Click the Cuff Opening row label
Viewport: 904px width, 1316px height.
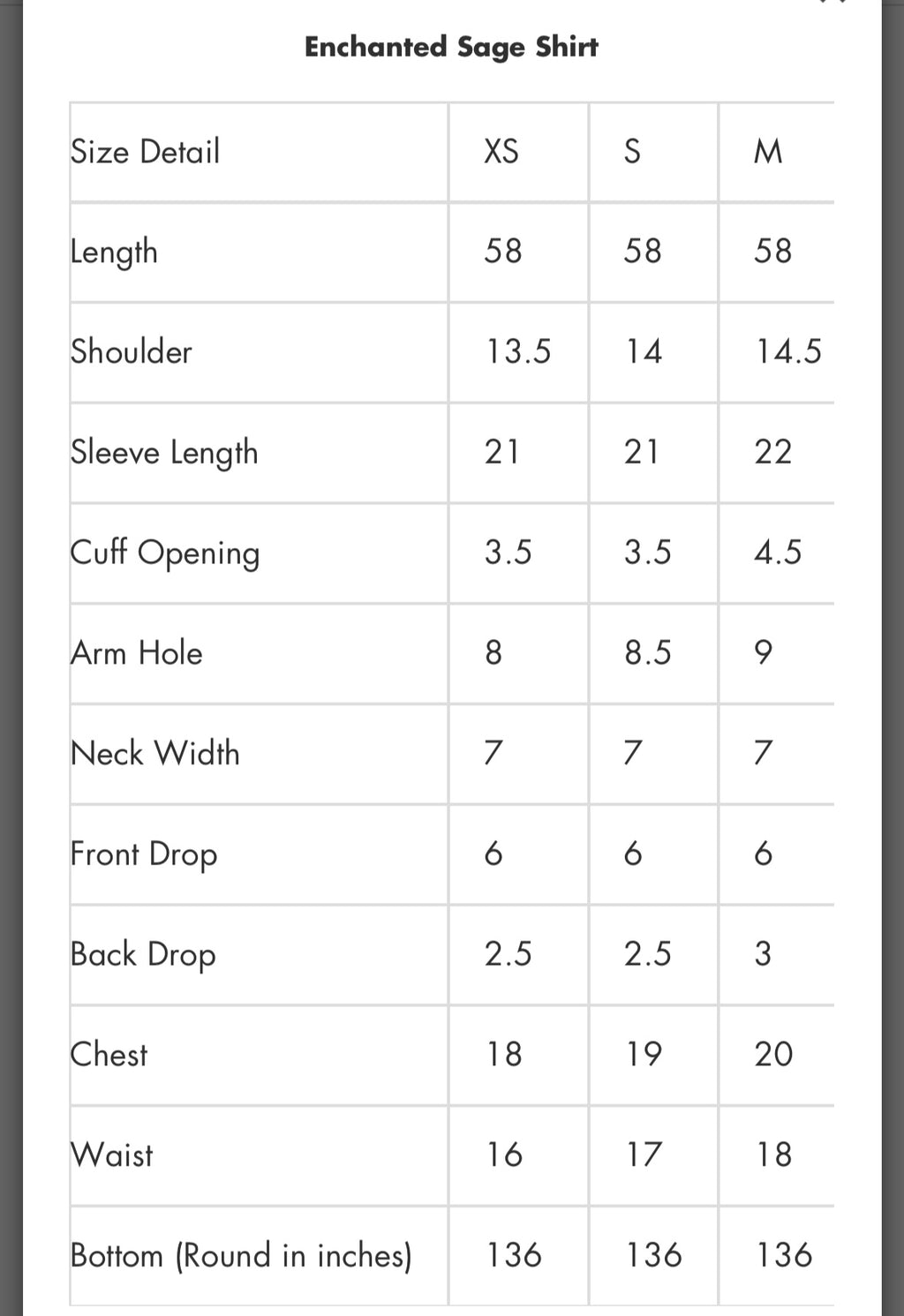coord(165,553)
